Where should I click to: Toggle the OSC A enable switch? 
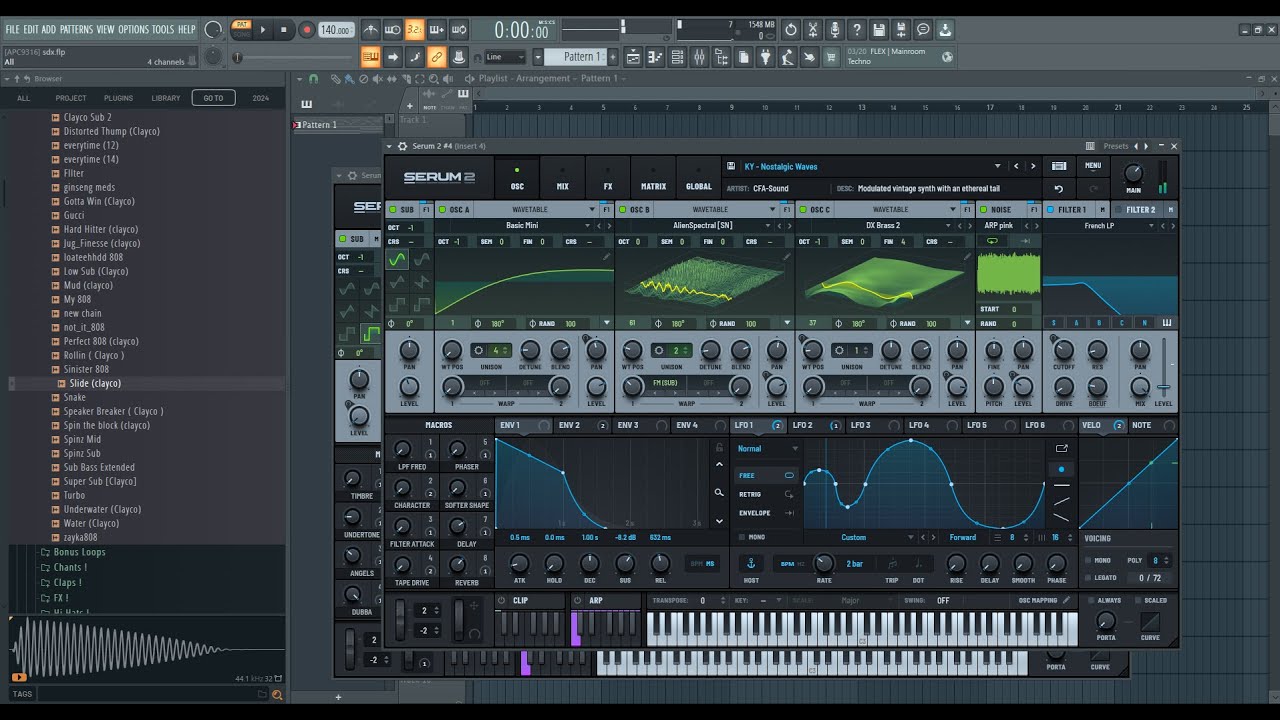tap(443, 210)
